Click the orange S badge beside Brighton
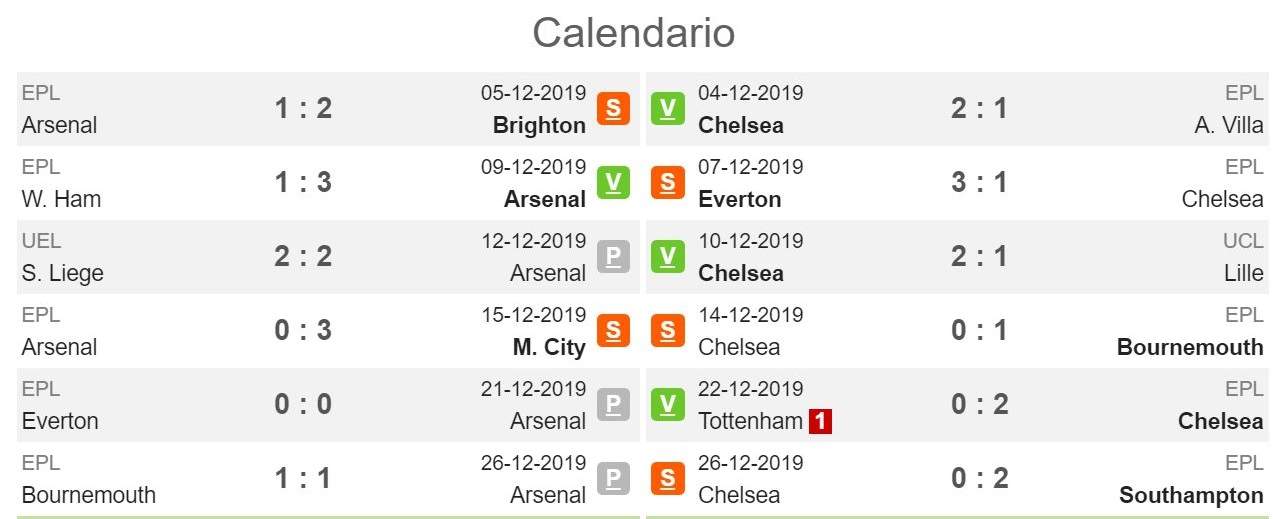Viewport: 1273px width, 519px height. pyautogui.click(x=613, y=108)
